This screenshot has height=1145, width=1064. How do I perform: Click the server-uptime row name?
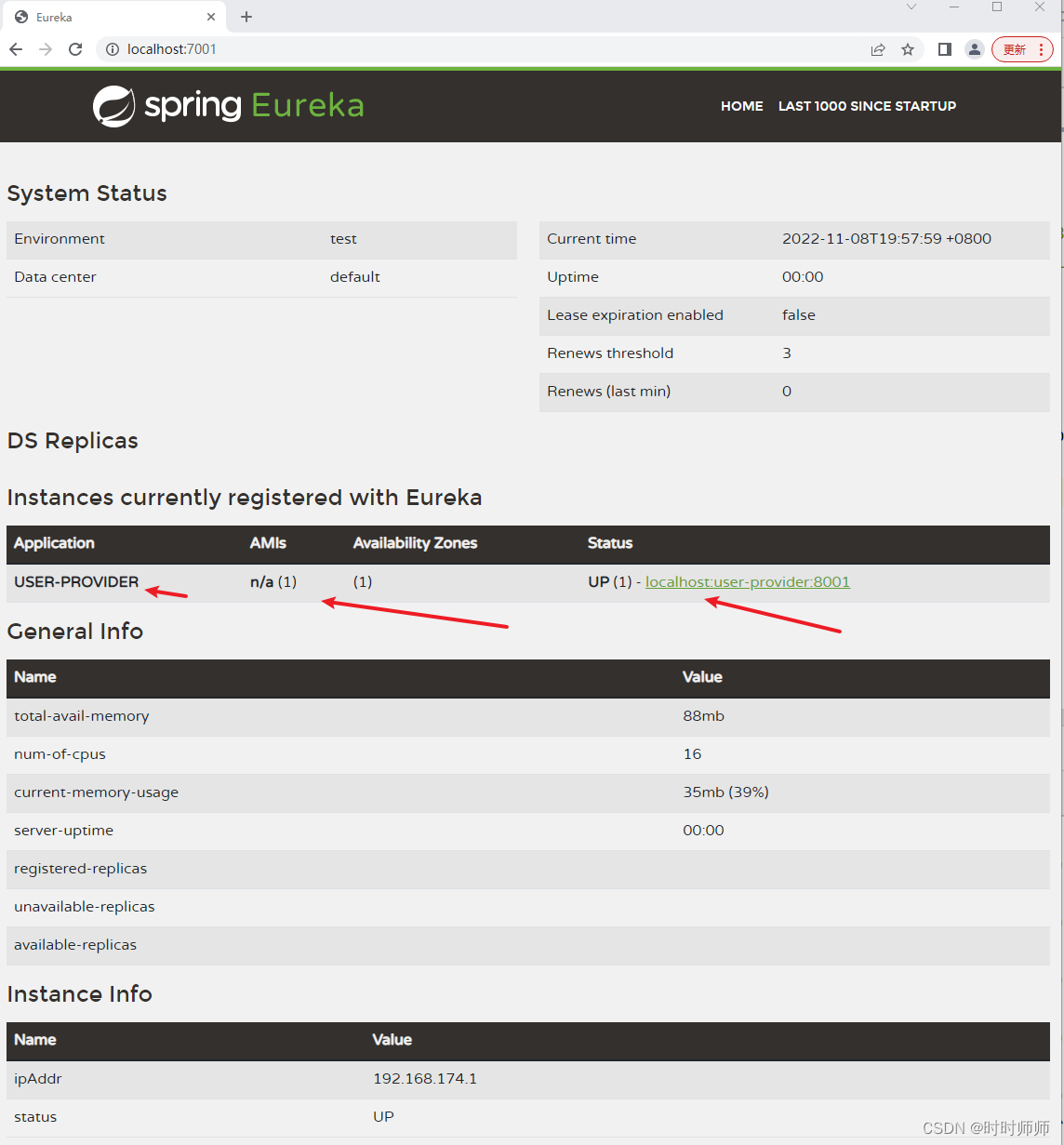(x=63, y=831)
